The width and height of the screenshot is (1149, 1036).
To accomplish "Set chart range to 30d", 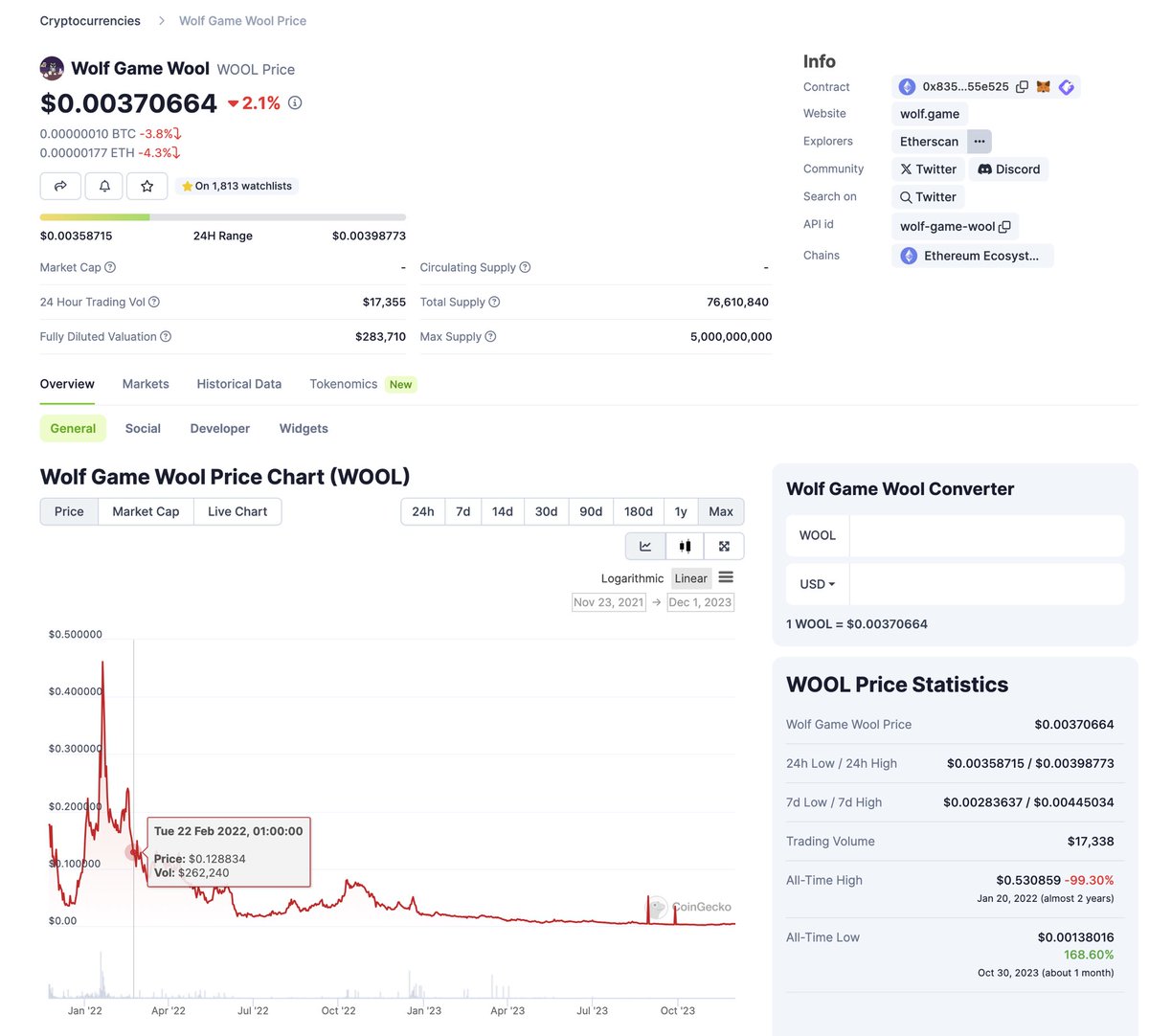I will click(x=546, y=511).
